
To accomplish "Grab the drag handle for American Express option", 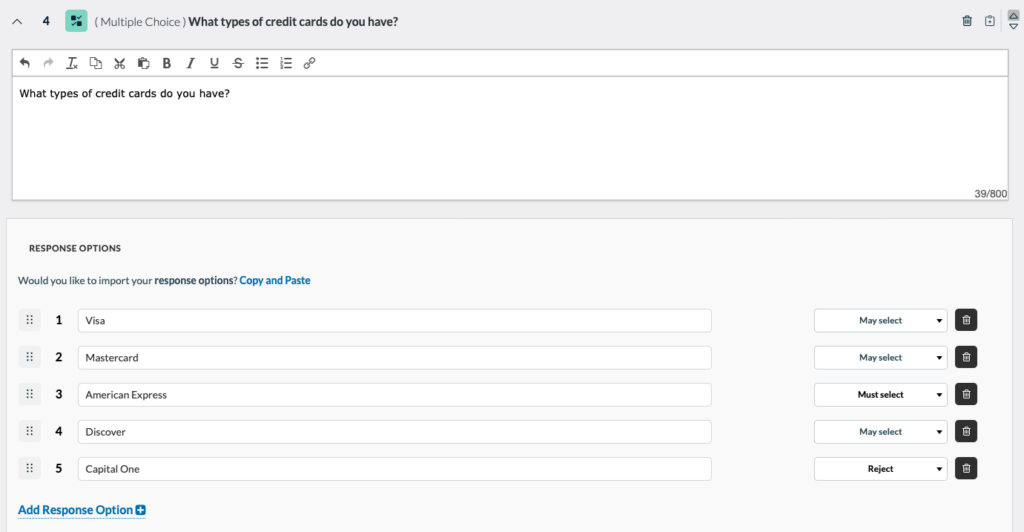I will point(29,394).
